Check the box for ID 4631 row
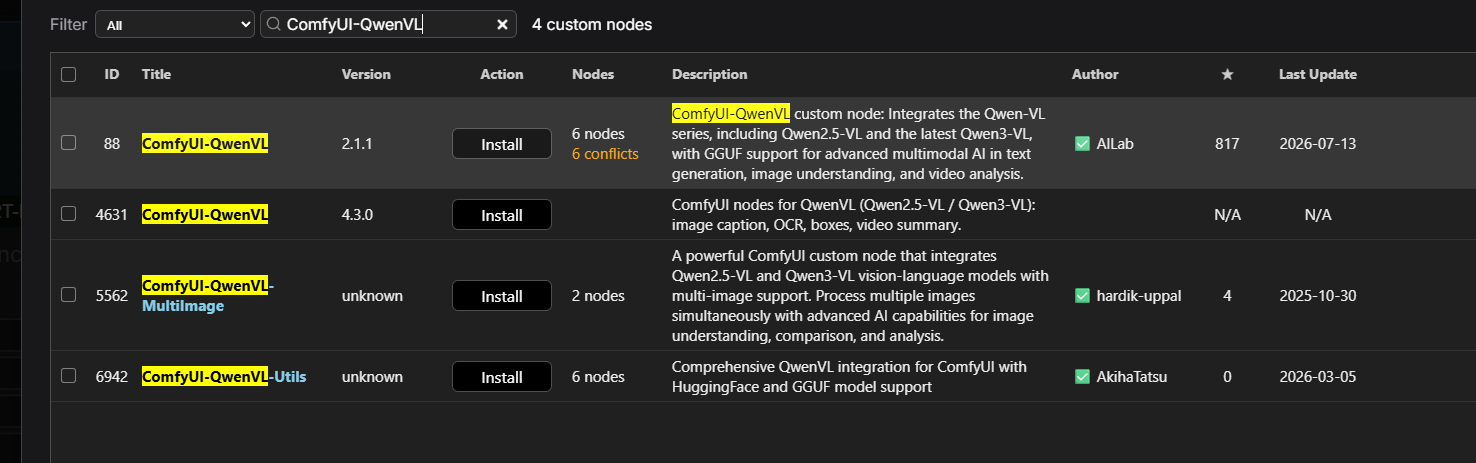 point(68,214)
